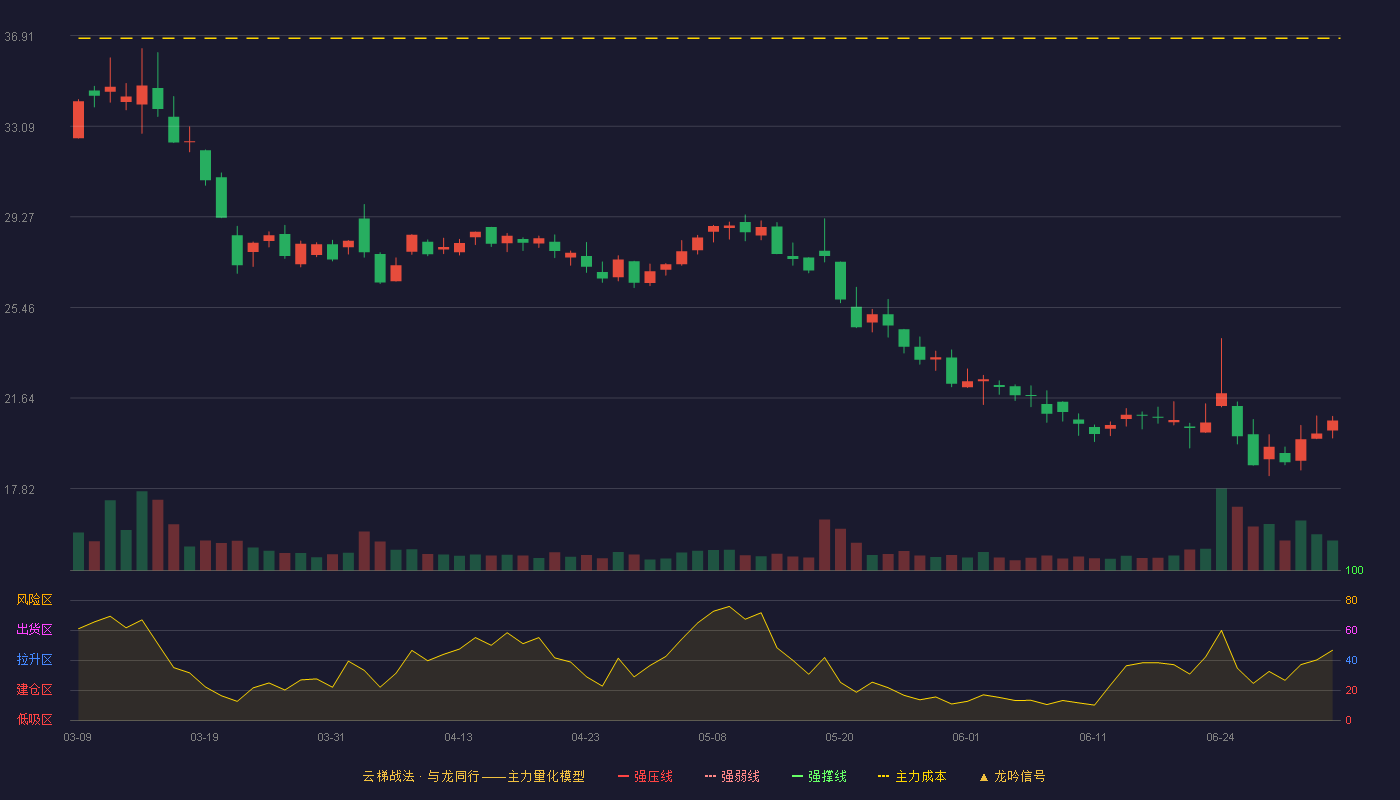
Task: Click the orange 80 indicator axis value
Action: [x=1351, y=600]
